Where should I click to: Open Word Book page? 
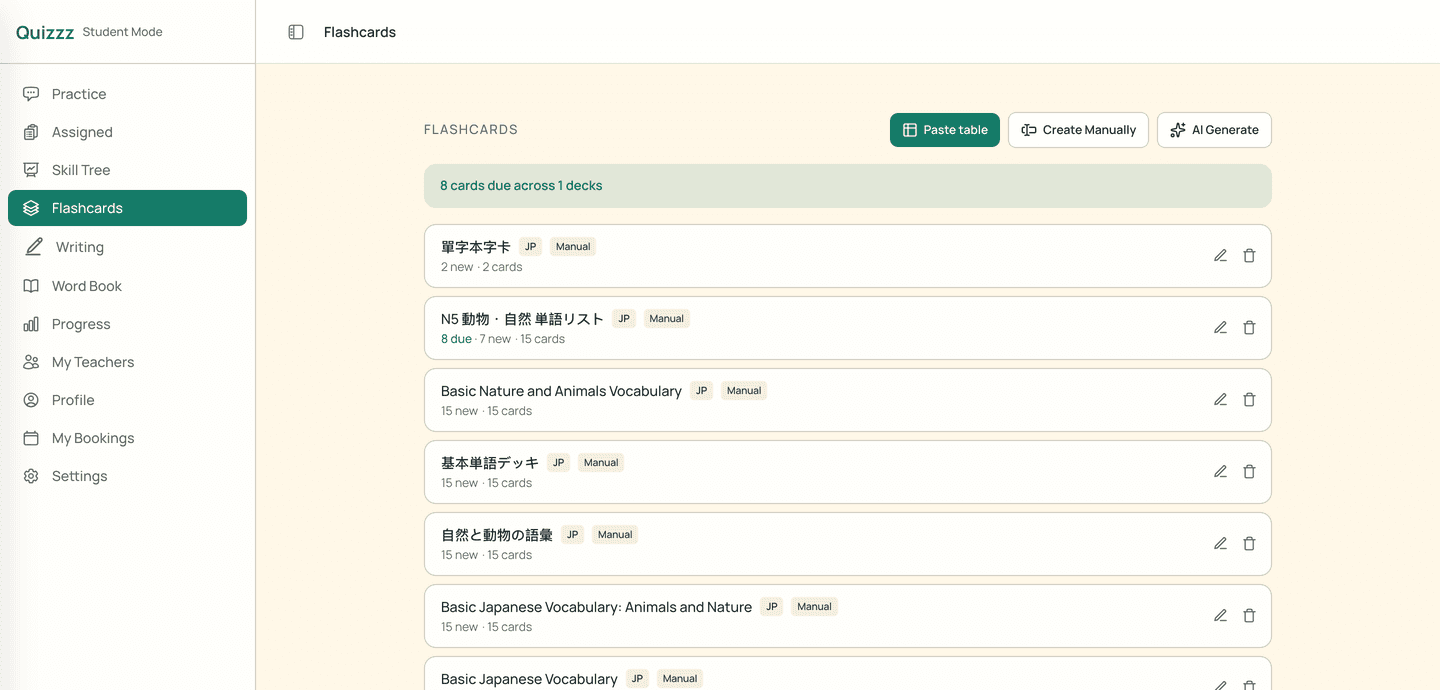127,286
